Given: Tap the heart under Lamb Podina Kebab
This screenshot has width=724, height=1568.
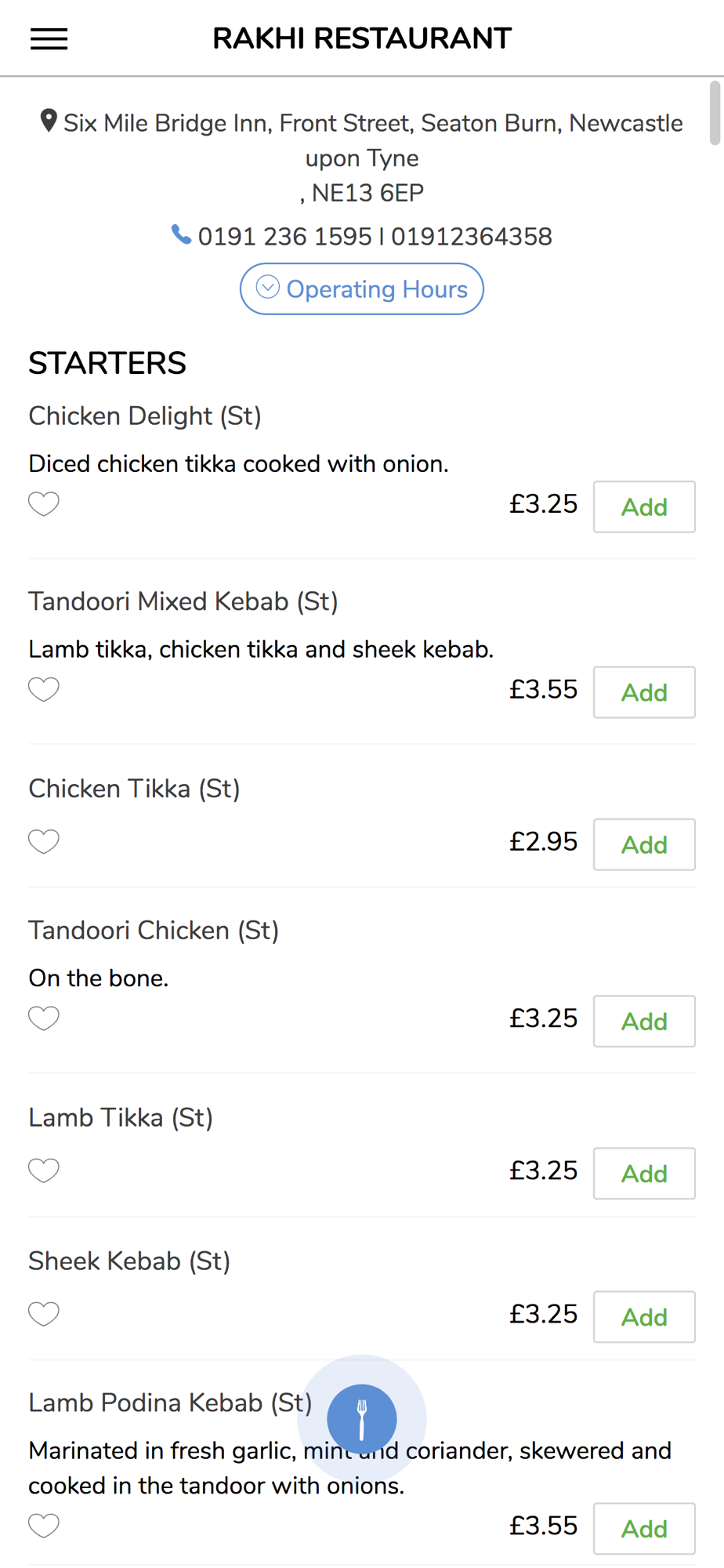Looking at the screenshot, I should click(44, 1526).
